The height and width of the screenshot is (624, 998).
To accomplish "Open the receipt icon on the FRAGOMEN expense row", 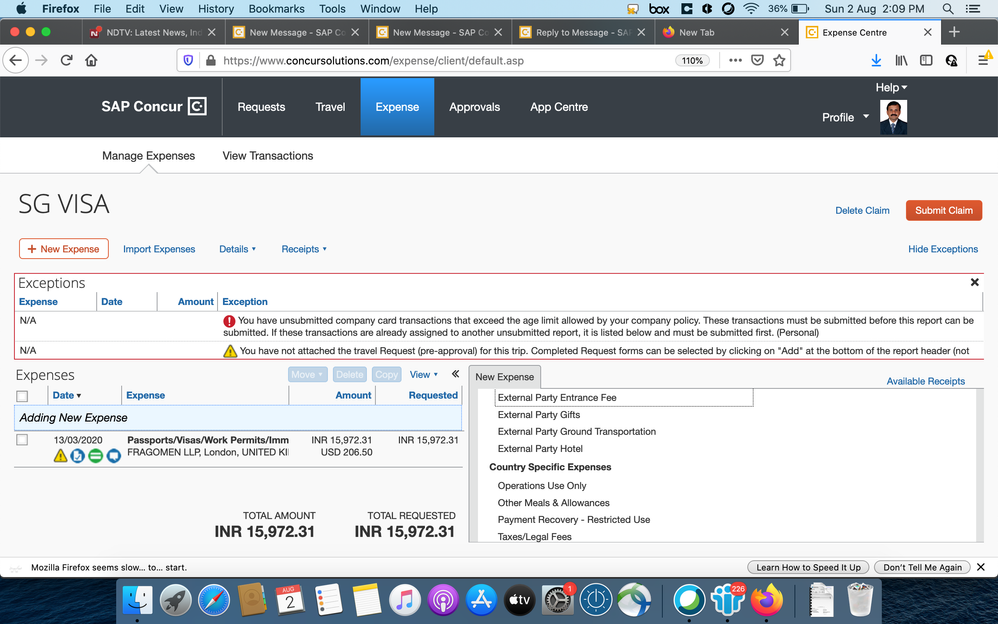I will point(78,456).
